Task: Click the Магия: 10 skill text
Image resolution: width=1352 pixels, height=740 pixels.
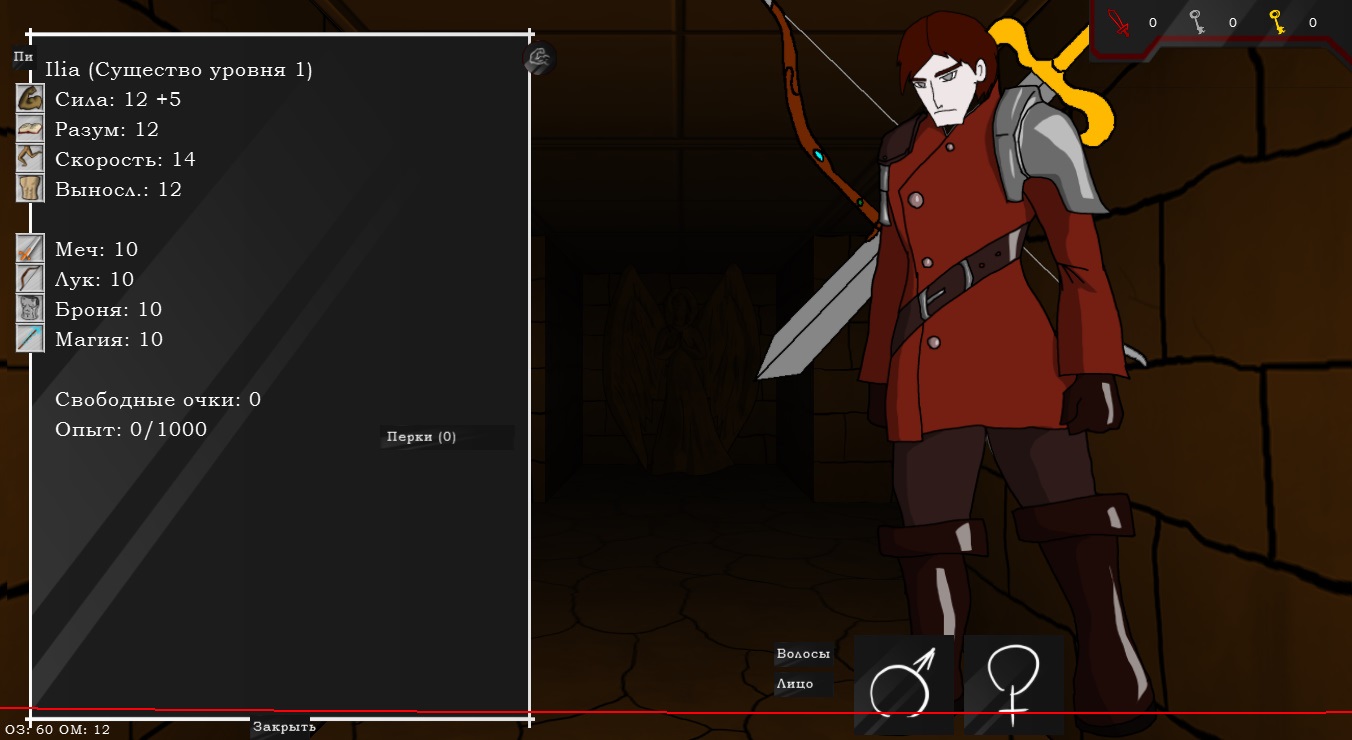Action: pyautogui.click(x=109, y=339)
